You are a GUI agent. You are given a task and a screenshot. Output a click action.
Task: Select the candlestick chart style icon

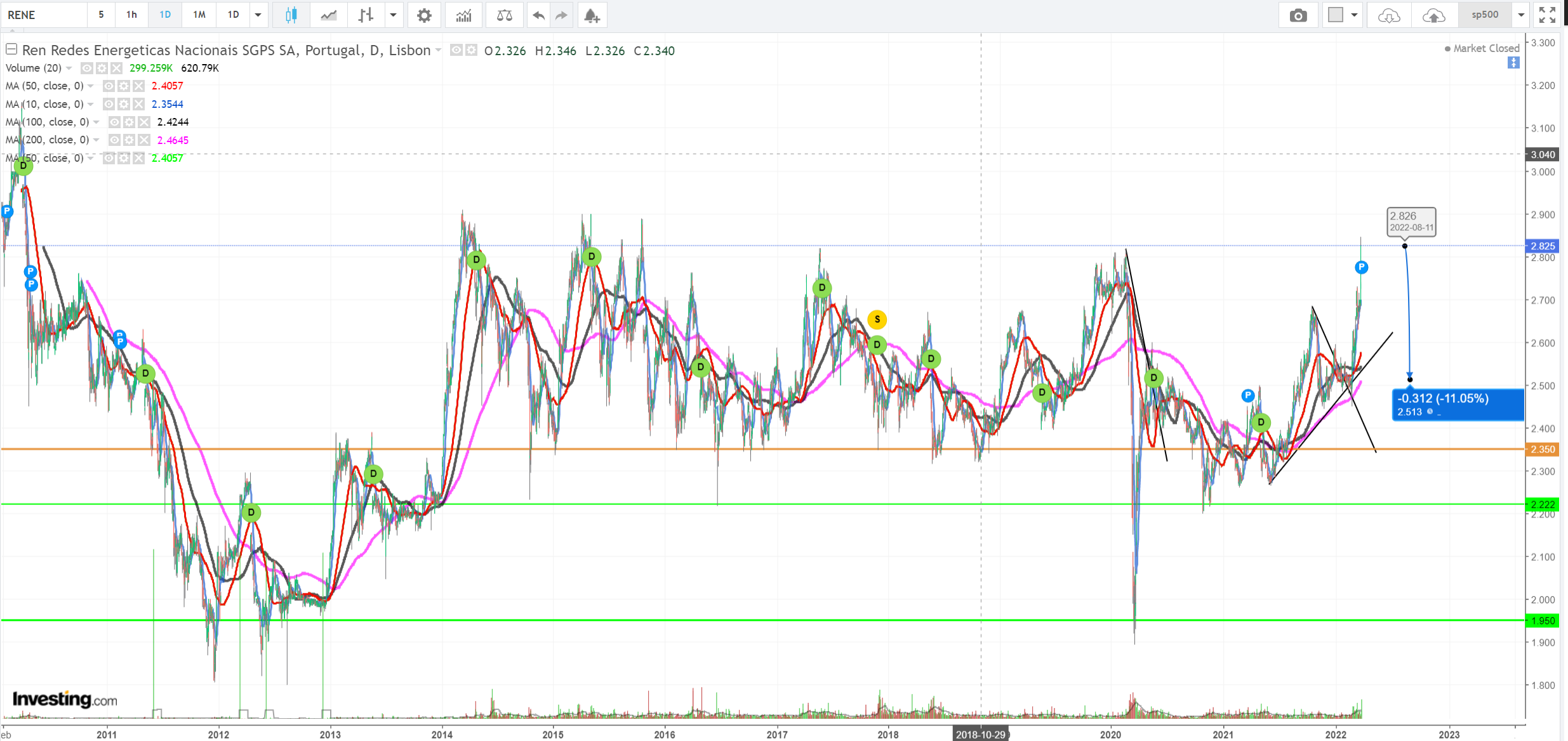pyautogui.click(x=291, y=15)
